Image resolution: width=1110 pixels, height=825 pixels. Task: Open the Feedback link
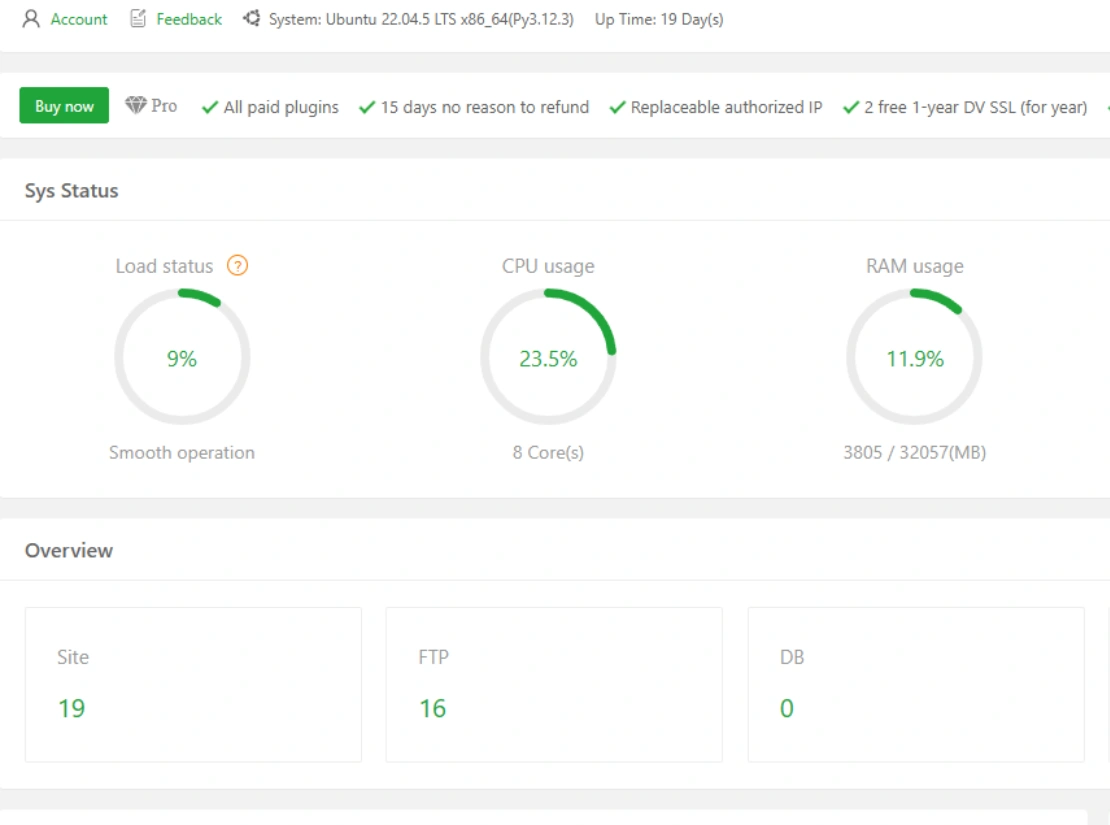(189, 19)
